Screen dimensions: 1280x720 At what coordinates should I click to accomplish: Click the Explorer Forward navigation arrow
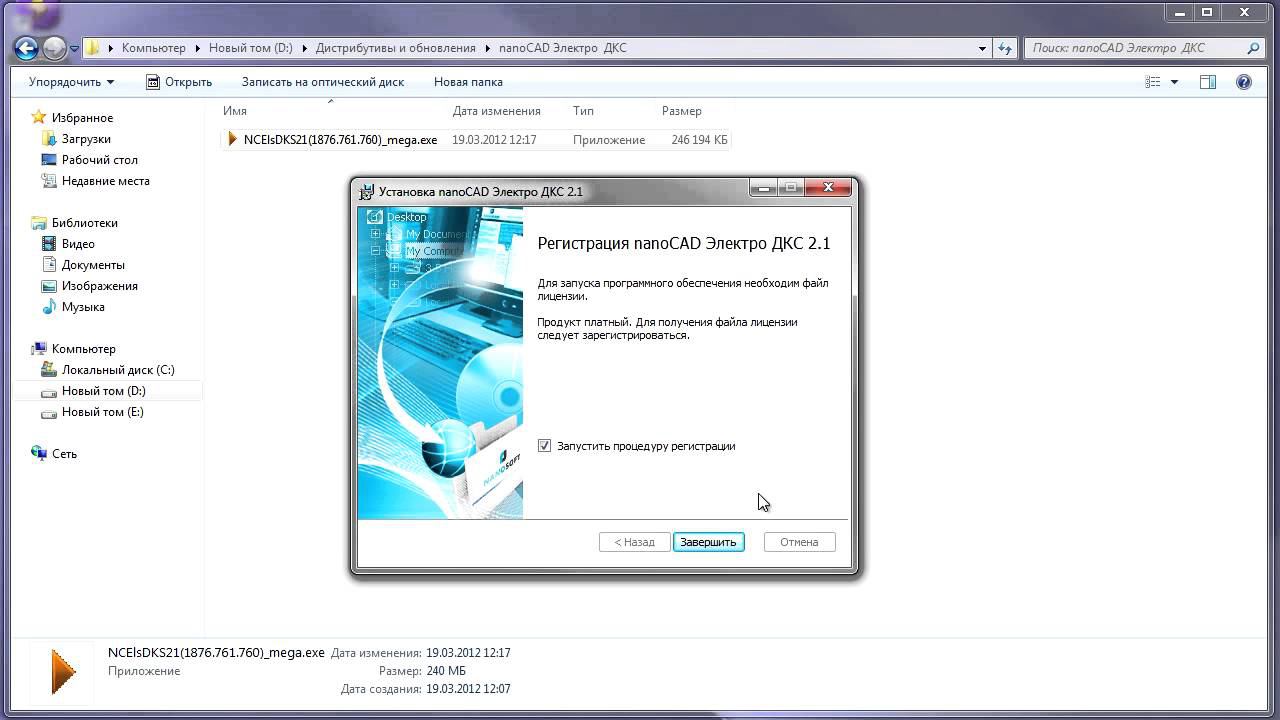54,47
